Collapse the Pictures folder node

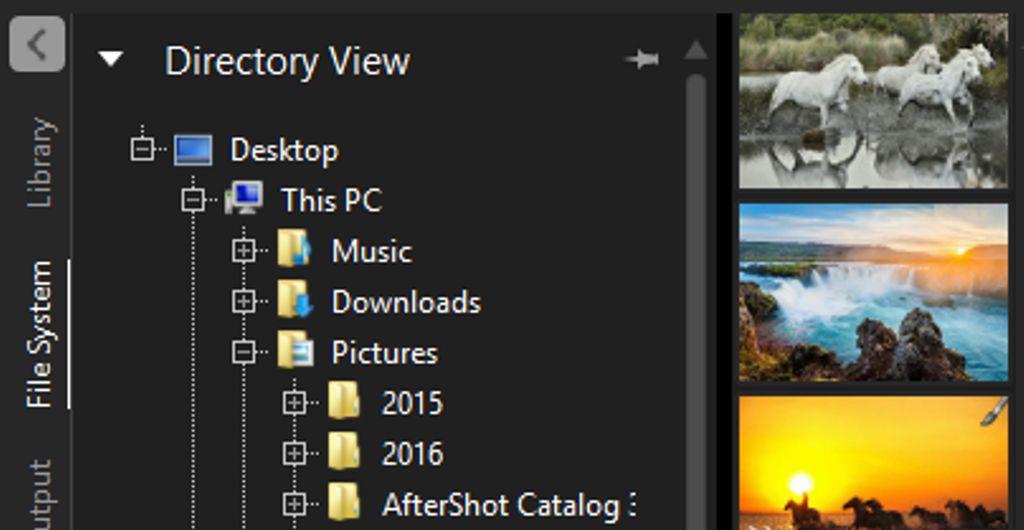pyautogui.click(x=243, y=353)
